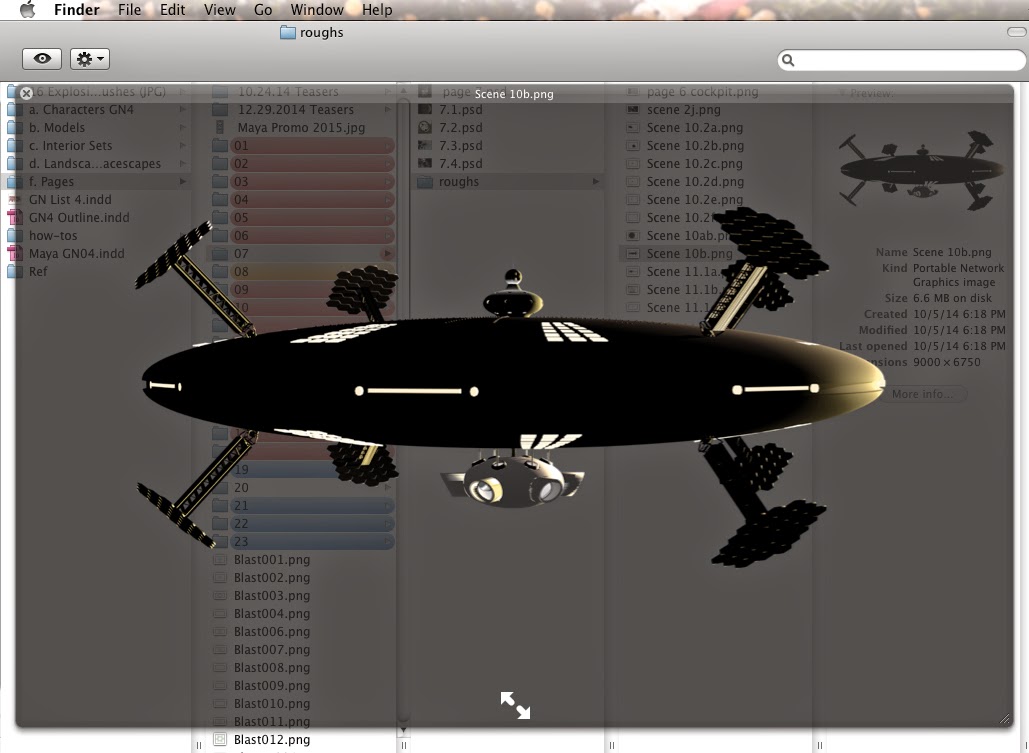The image size is (1029, 753).
Task: Select Scene 10.2d.png file
Action: (695, 181)
